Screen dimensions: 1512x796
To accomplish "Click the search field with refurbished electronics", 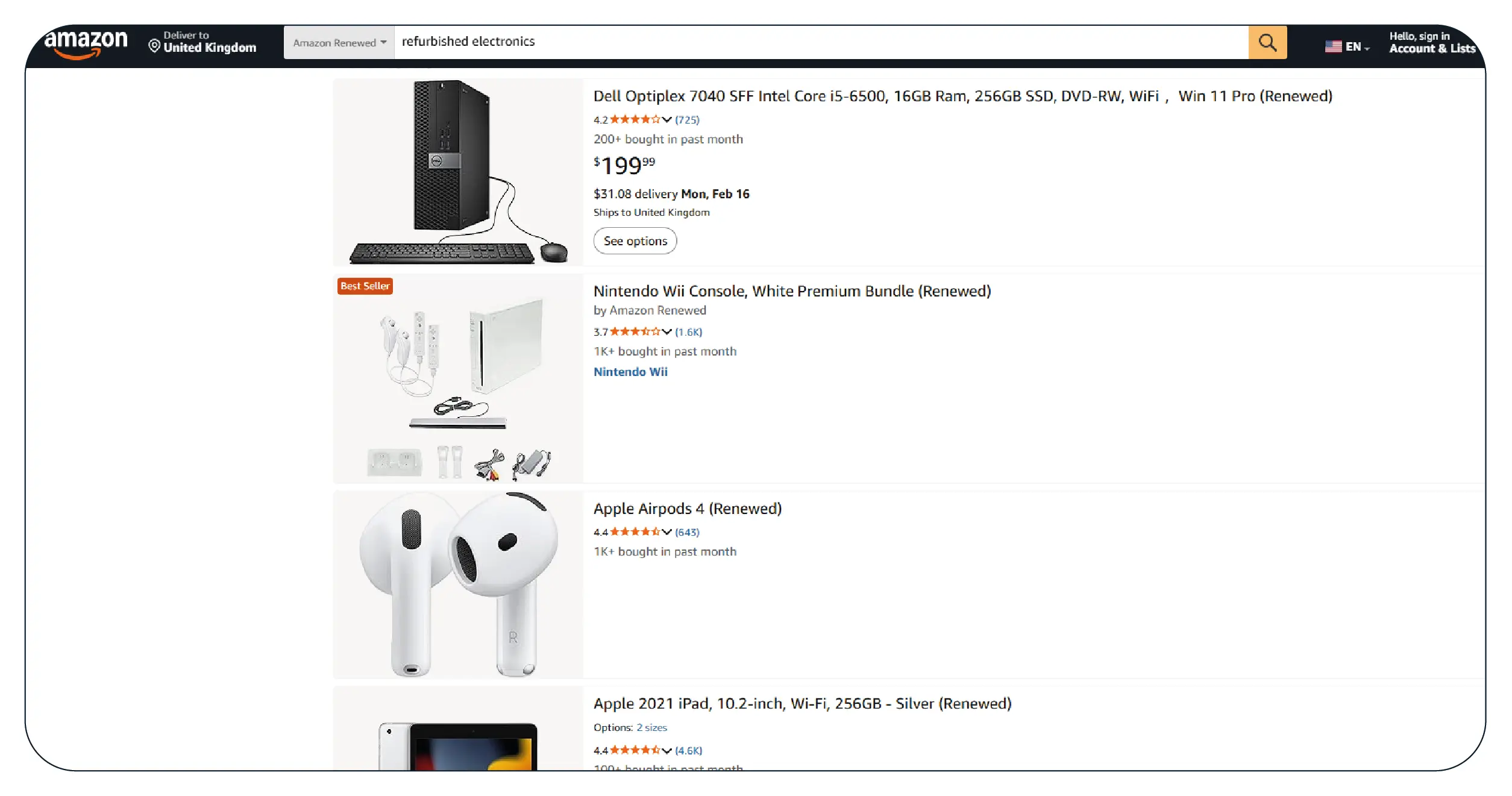I will 820,42.
